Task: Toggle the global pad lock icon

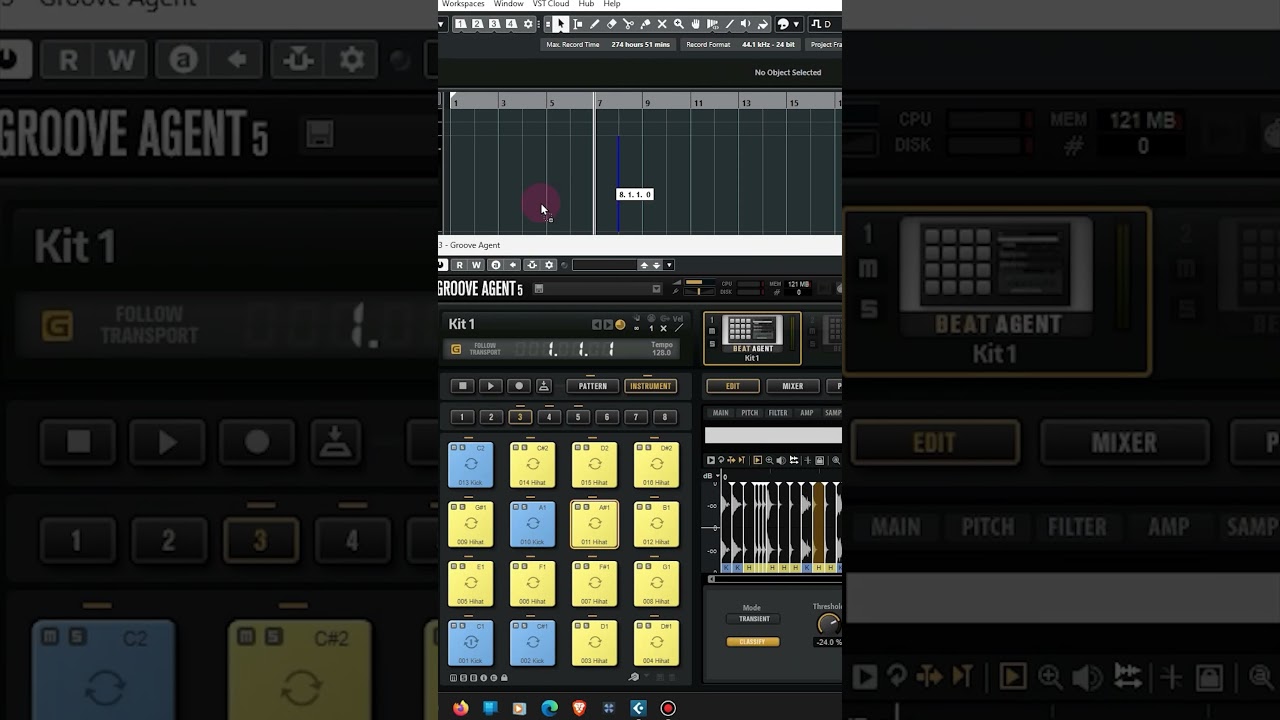Action: 504,678
